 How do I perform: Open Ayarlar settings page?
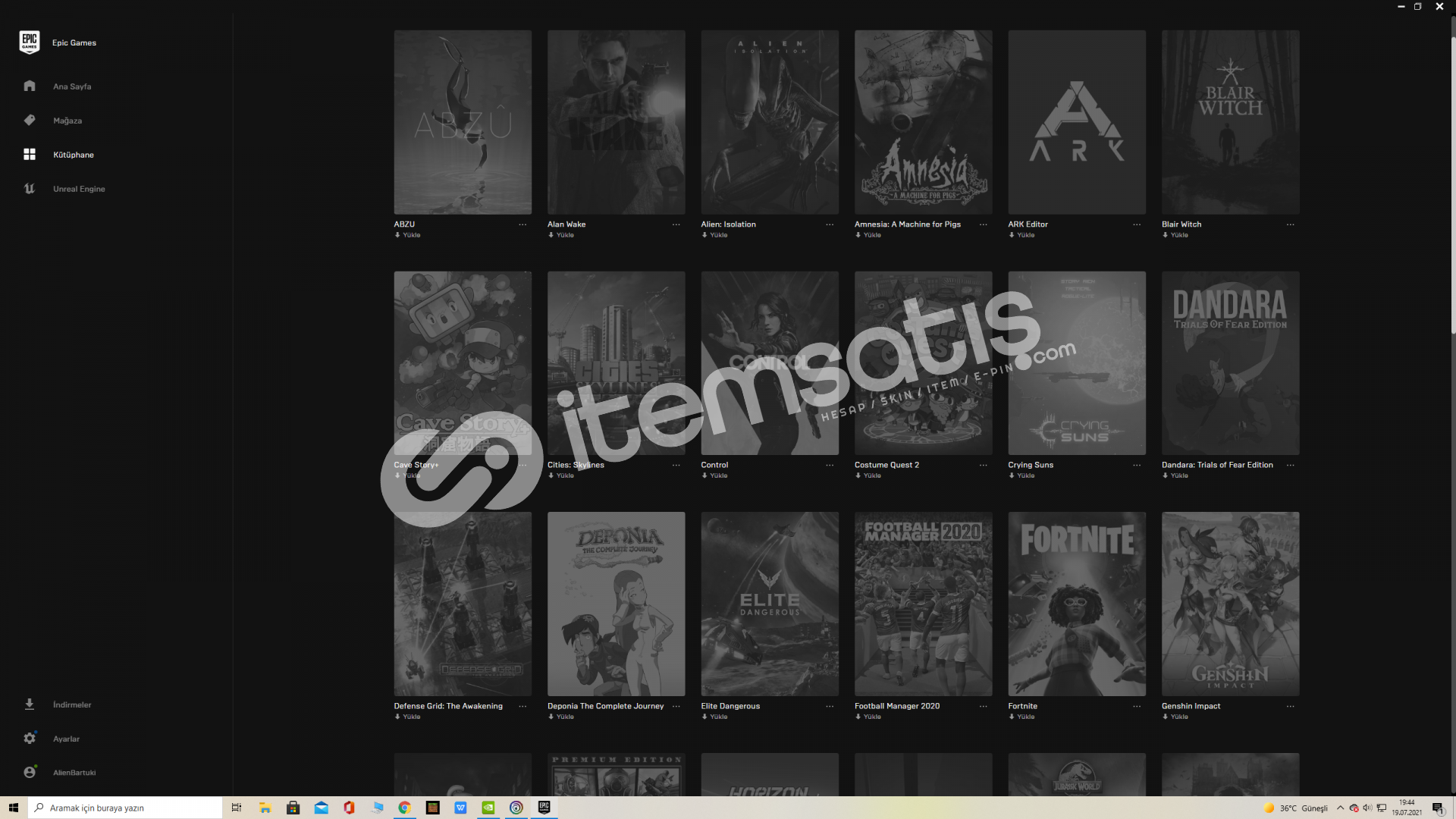[x=66, y=739]
